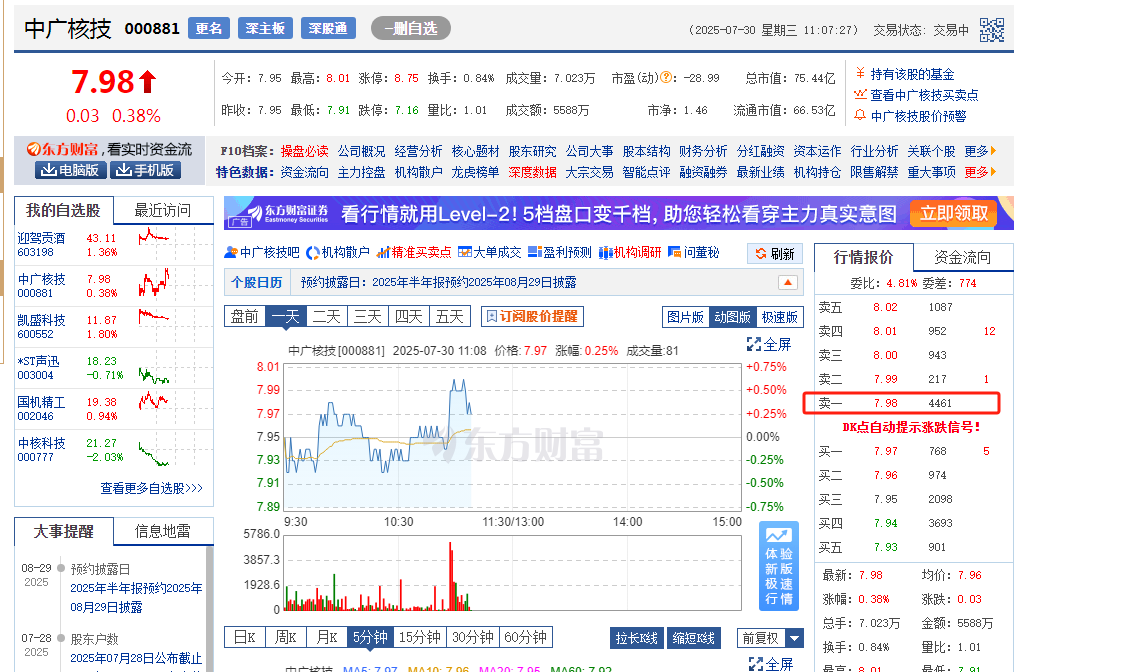1147x672 pixels.
Task: Select 日K chart type
Action: (x=245, y=638)
